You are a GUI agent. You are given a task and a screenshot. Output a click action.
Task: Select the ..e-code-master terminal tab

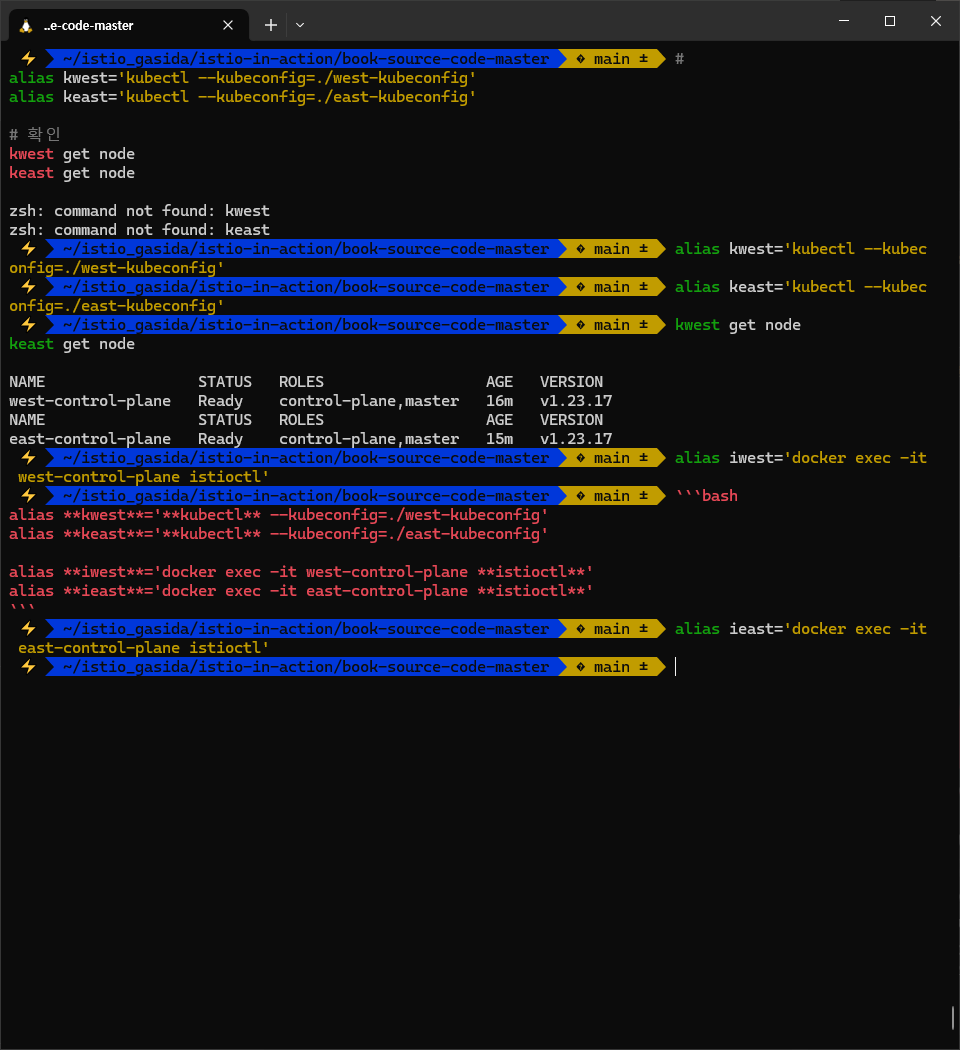click(x=129, y=25)
